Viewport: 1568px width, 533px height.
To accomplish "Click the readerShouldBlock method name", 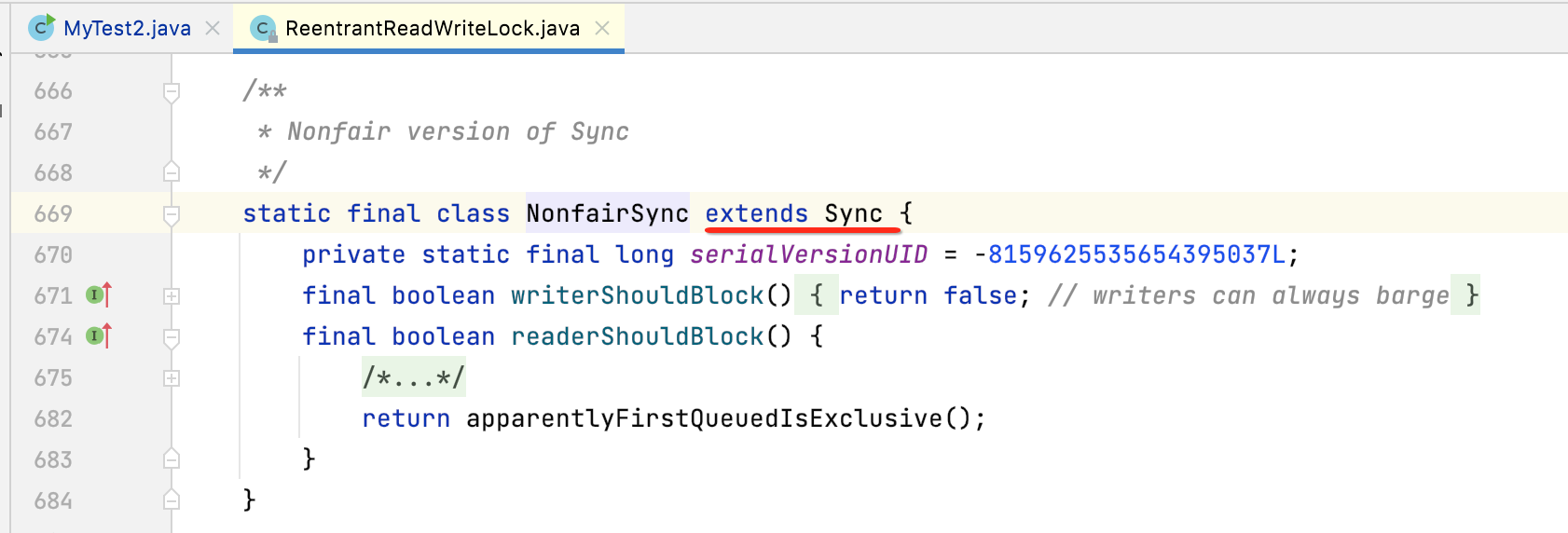I will click(637, 336).
